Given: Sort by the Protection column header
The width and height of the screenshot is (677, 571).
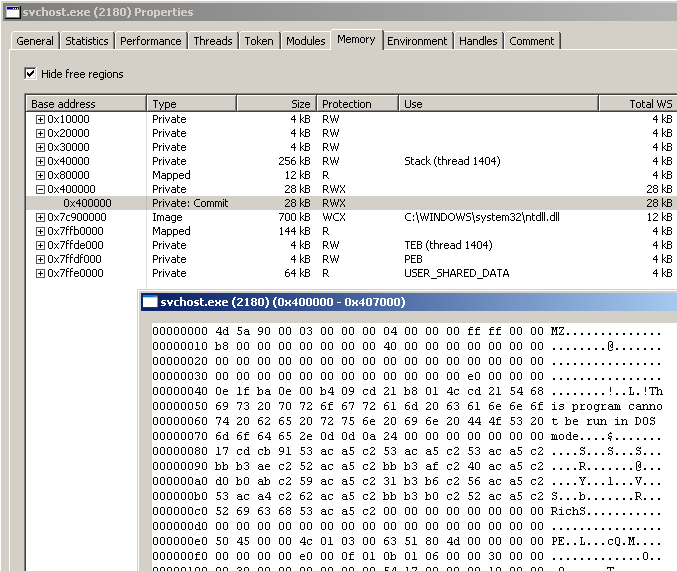Looking at the screenshot, I should [x=357, y=104].
